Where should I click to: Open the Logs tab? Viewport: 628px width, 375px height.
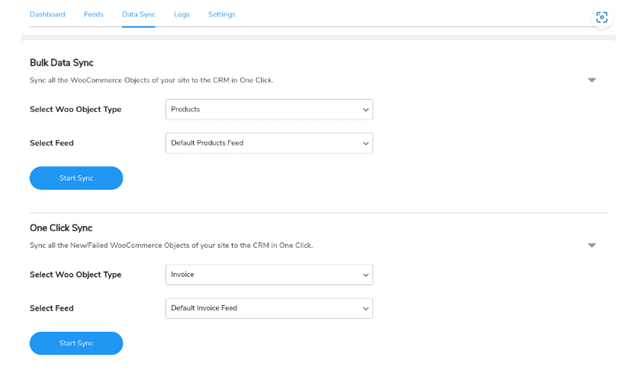pyautogui.click(x=182, y=14)
